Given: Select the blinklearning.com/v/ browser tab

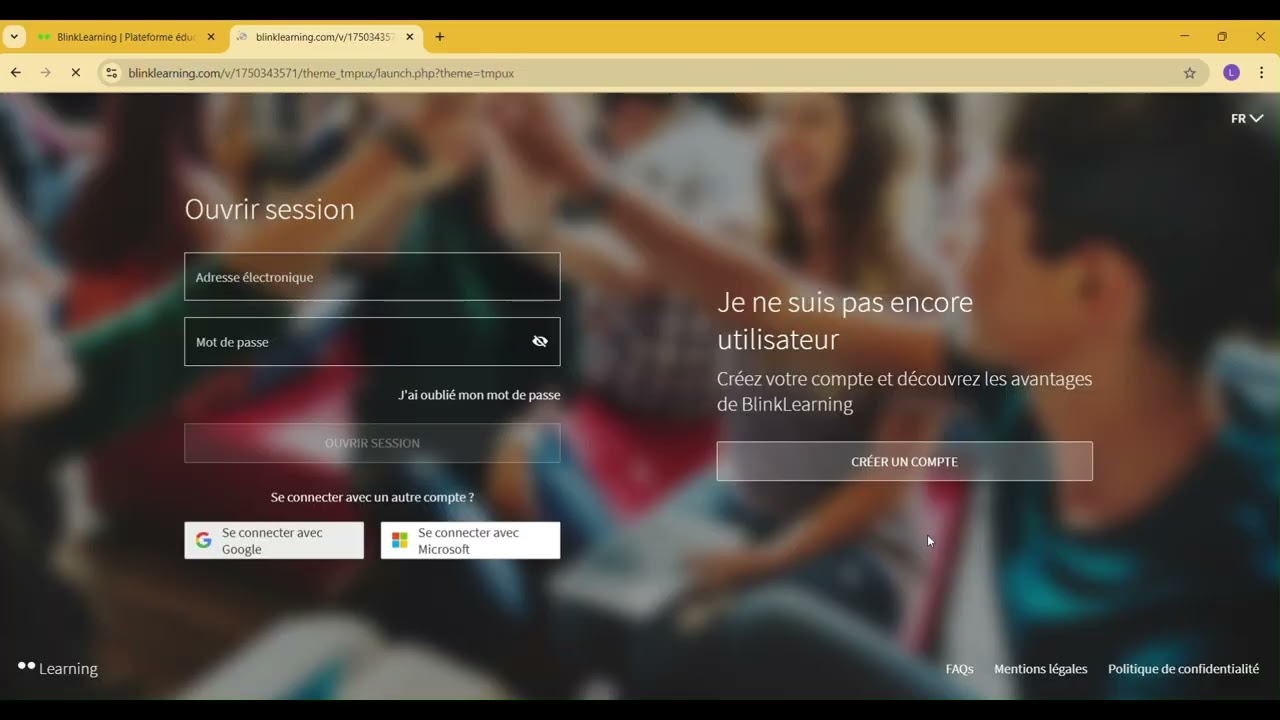Looking at the screenshot, I should [x=325, y=37].
